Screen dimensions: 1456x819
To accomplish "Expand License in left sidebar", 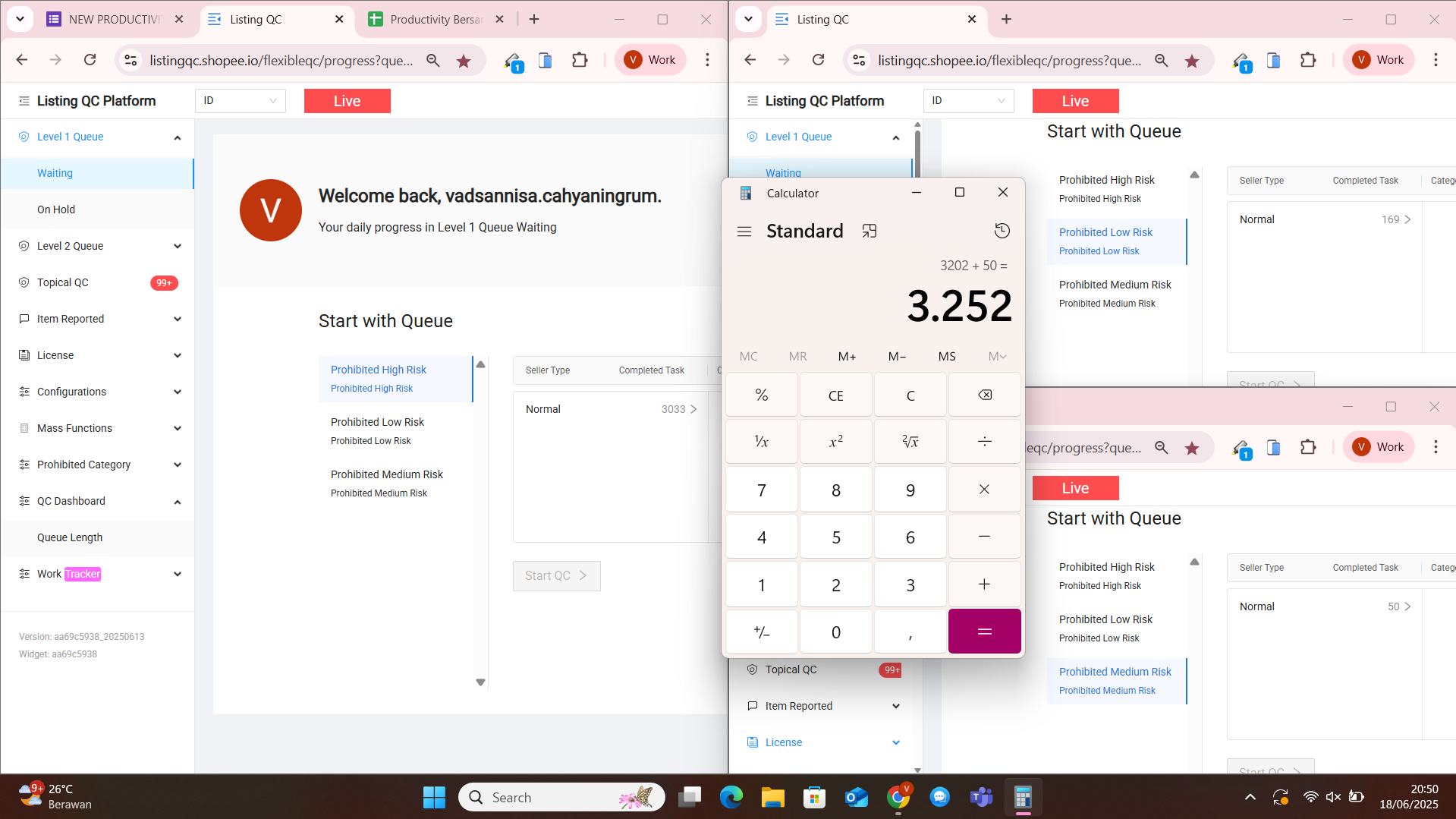I will 178,355.
